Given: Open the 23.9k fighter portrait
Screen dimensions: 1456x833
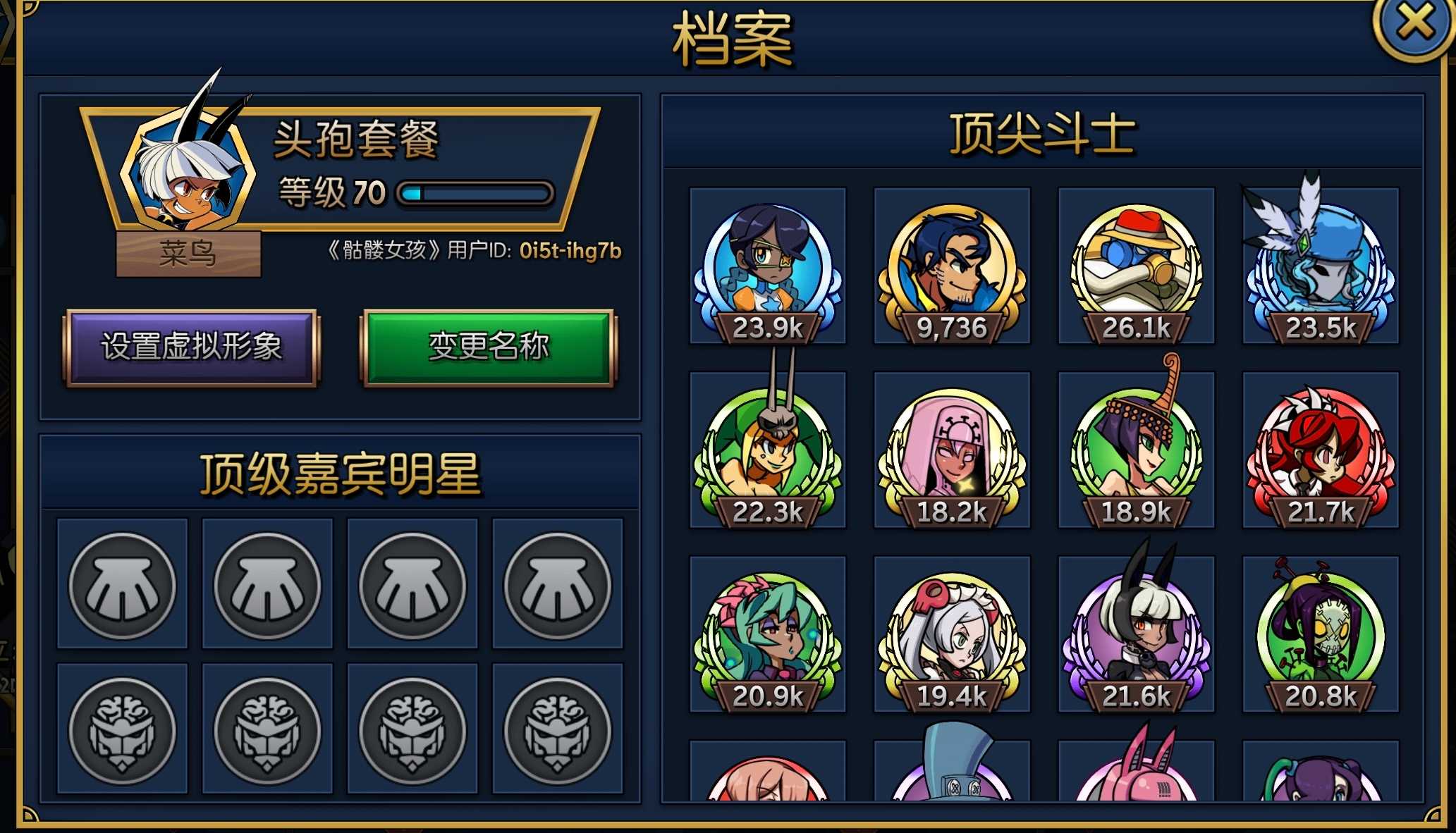Looking at the screenshot, I should [x=767, y=266].
